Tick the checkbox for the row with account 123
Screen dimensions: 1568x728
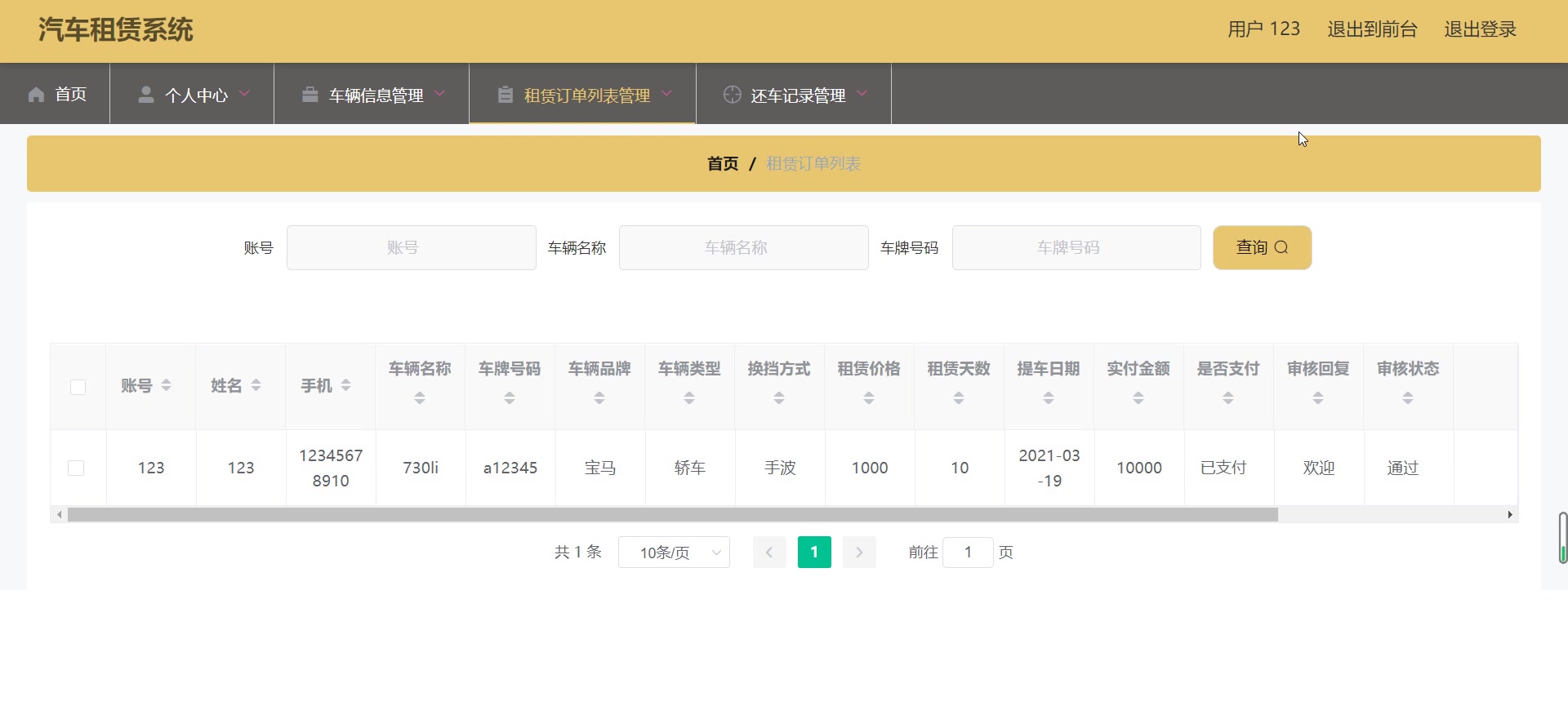76,468
